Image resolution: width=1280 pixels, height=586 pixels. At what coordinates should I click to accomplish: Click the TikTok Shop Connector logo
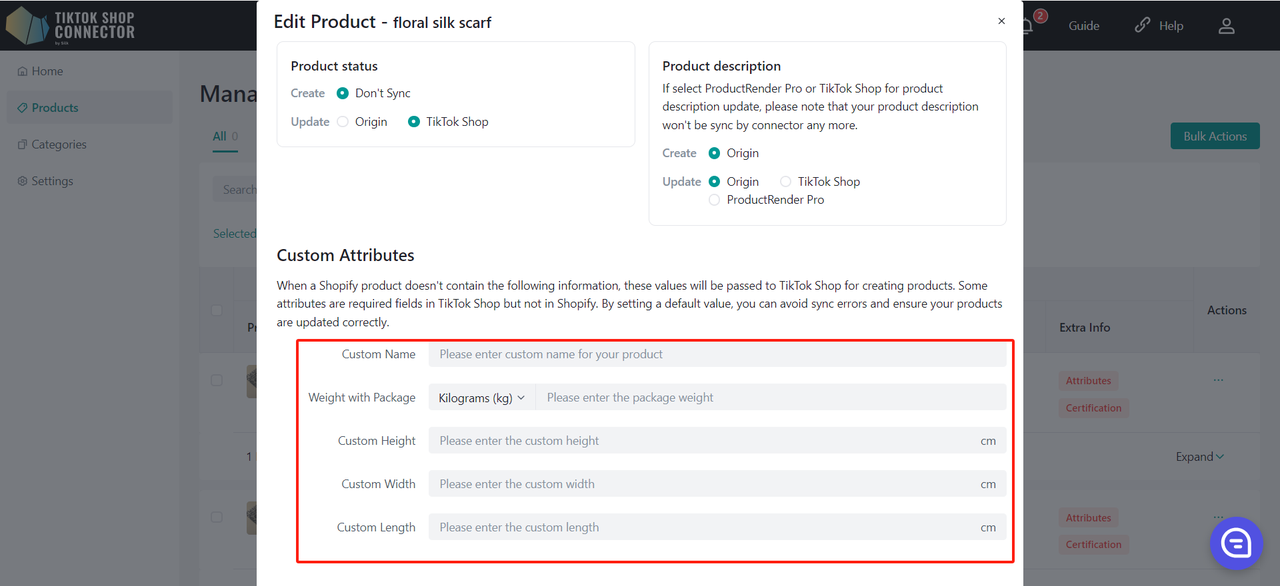click(70, 26)
